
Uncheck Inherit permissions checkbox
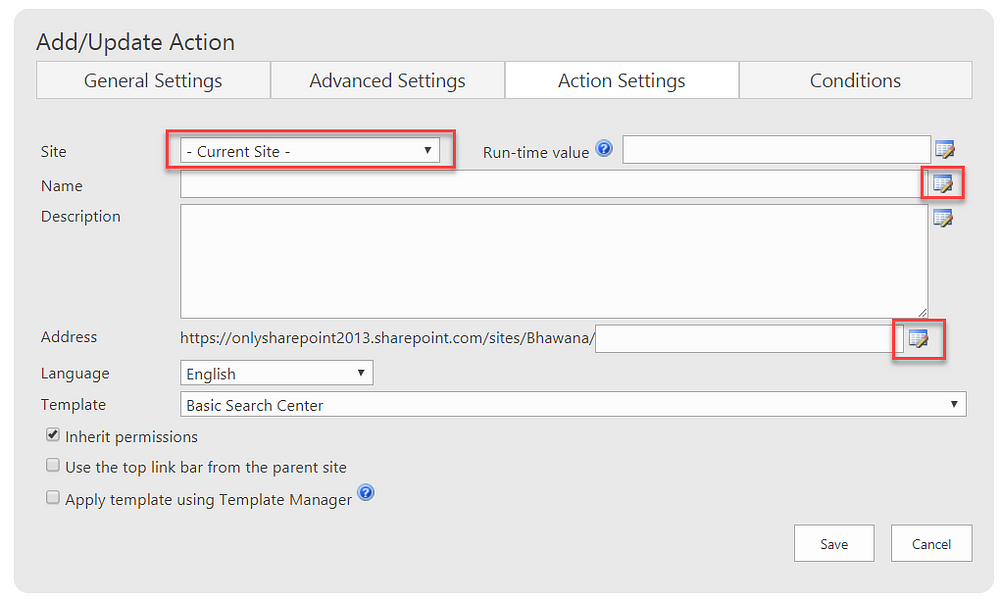[53, 435]
